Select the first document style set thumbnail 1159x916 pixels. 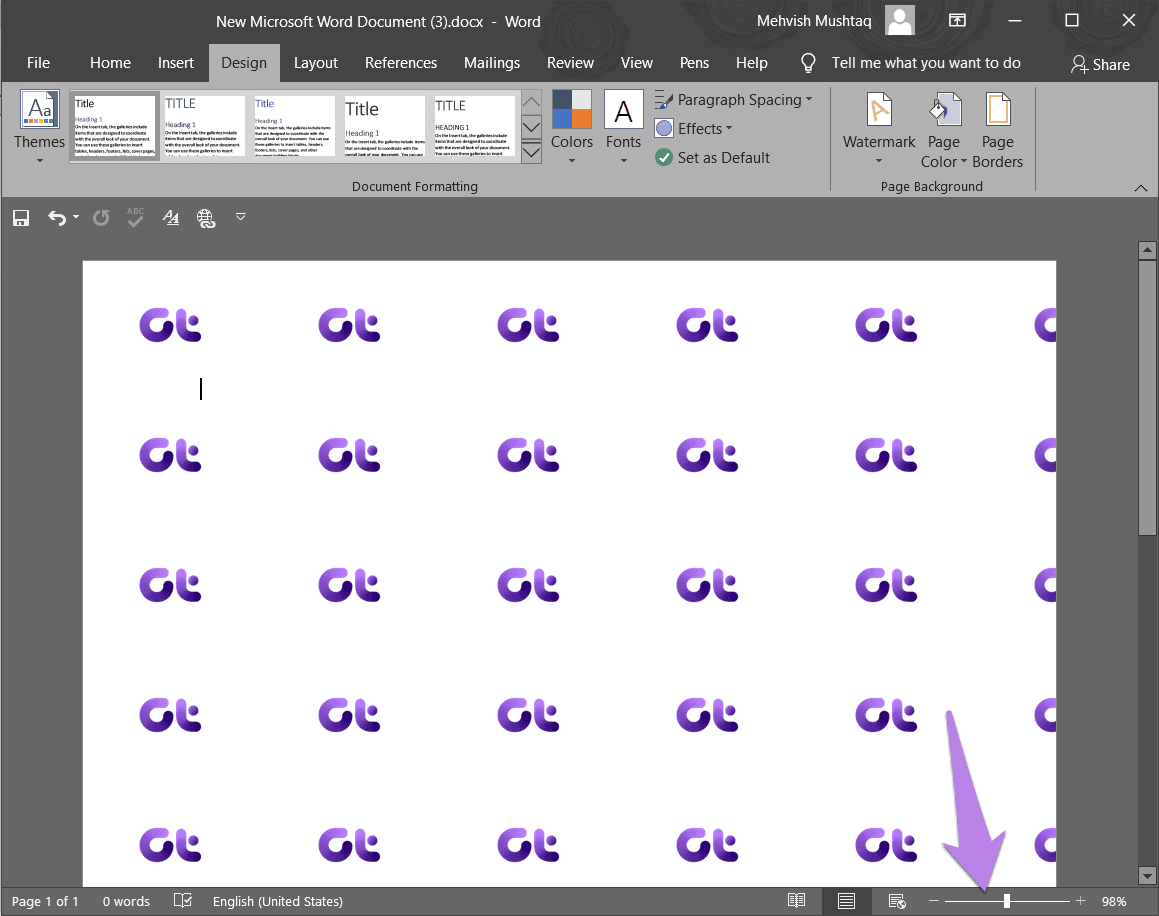[115, 126]
